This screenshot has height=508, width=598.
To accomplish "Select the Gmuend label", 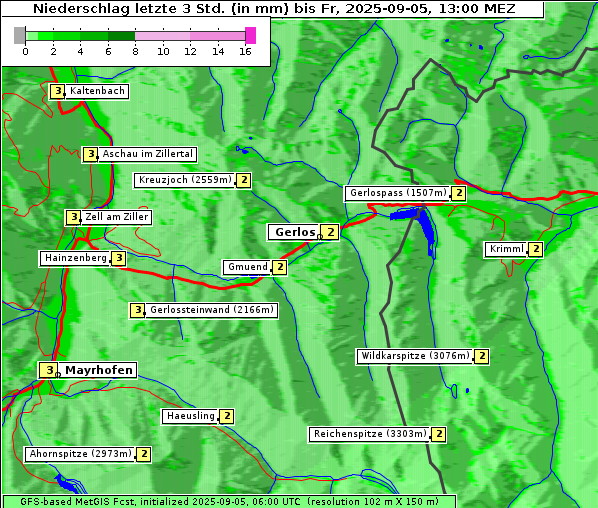I will [248, 267].
